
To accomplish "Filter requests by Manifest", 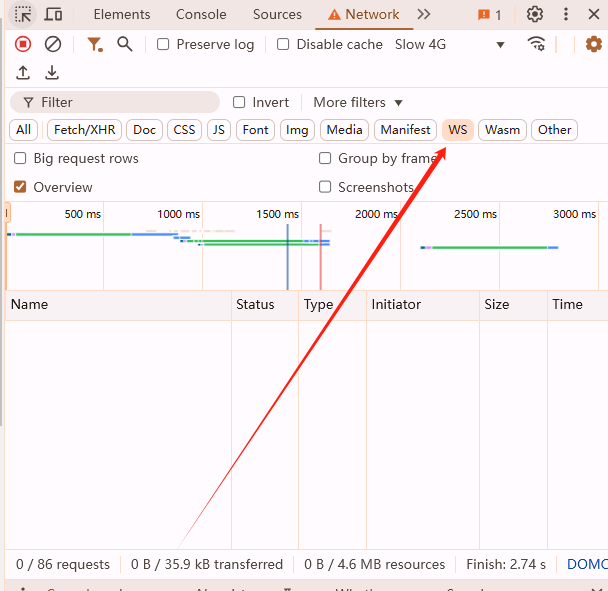I will [x=405, y=130].
